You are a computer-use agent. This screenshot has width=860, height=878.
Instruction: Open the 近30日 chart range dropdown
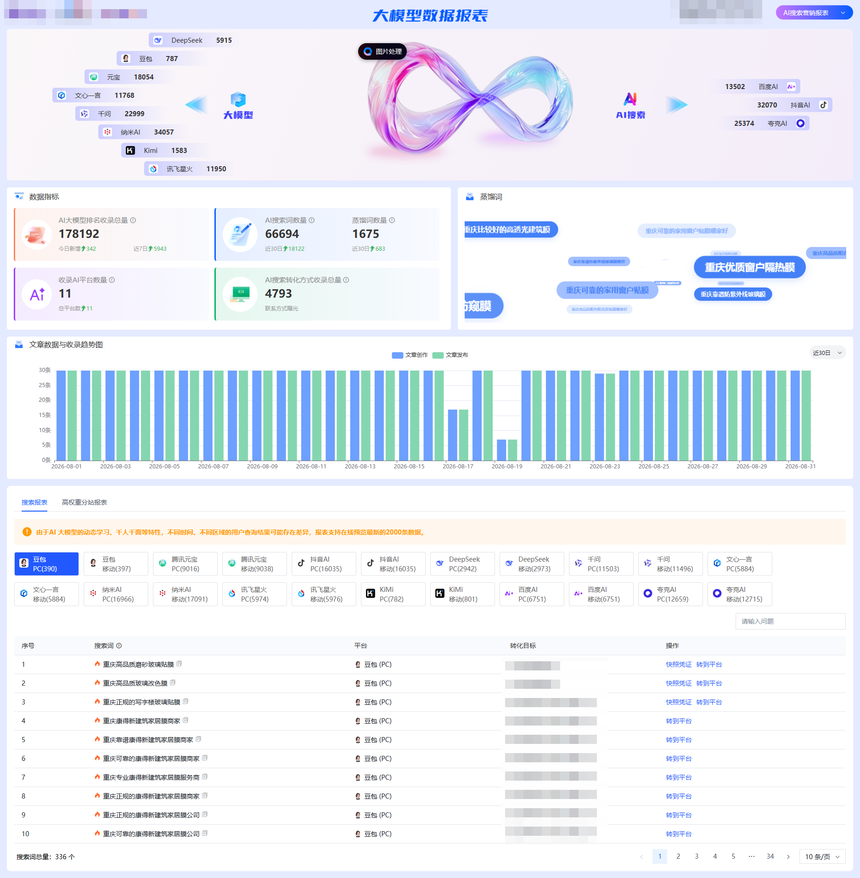click(x=827, y=353)
